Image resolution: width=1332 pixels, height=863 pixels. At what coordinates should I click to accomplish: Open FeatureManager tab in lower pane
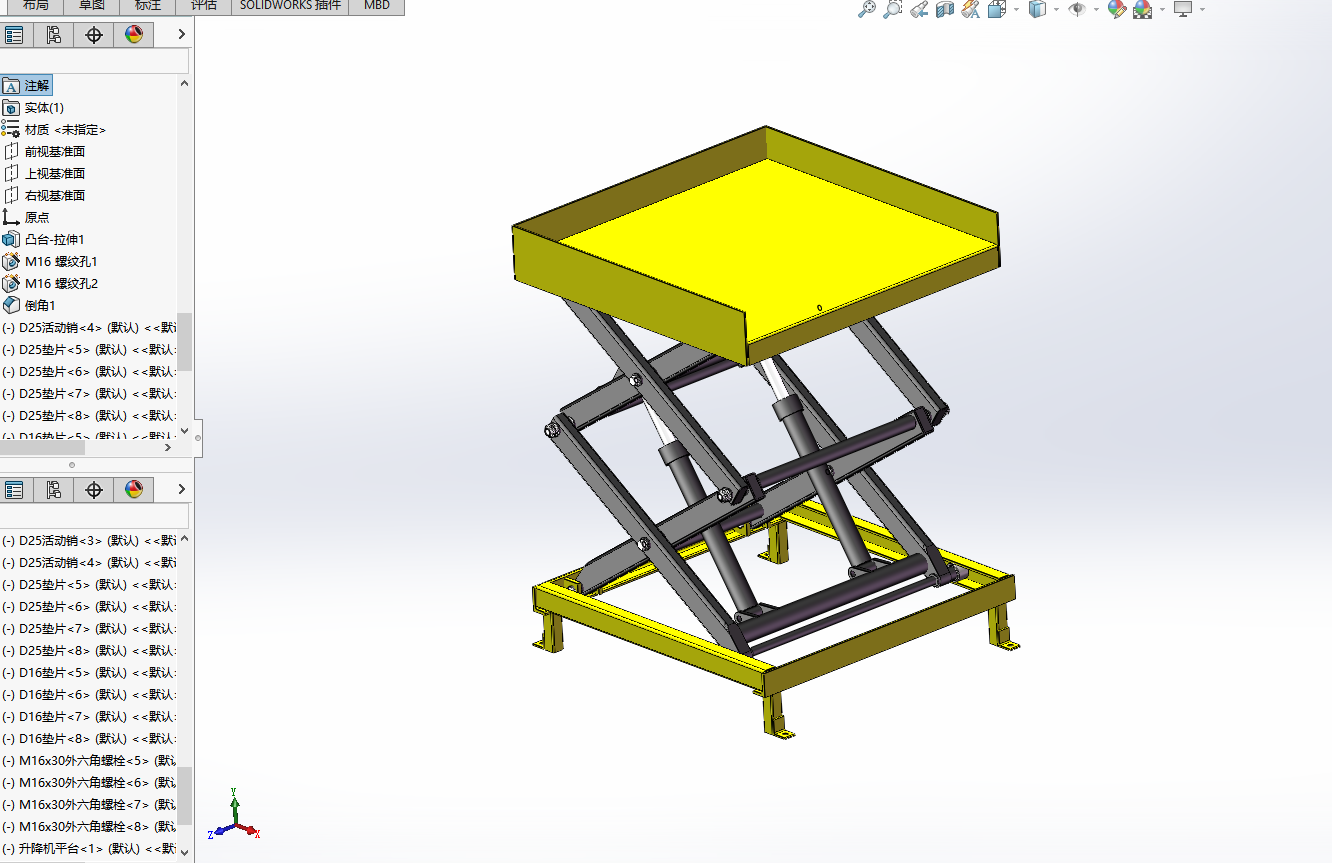coord(14,489)
